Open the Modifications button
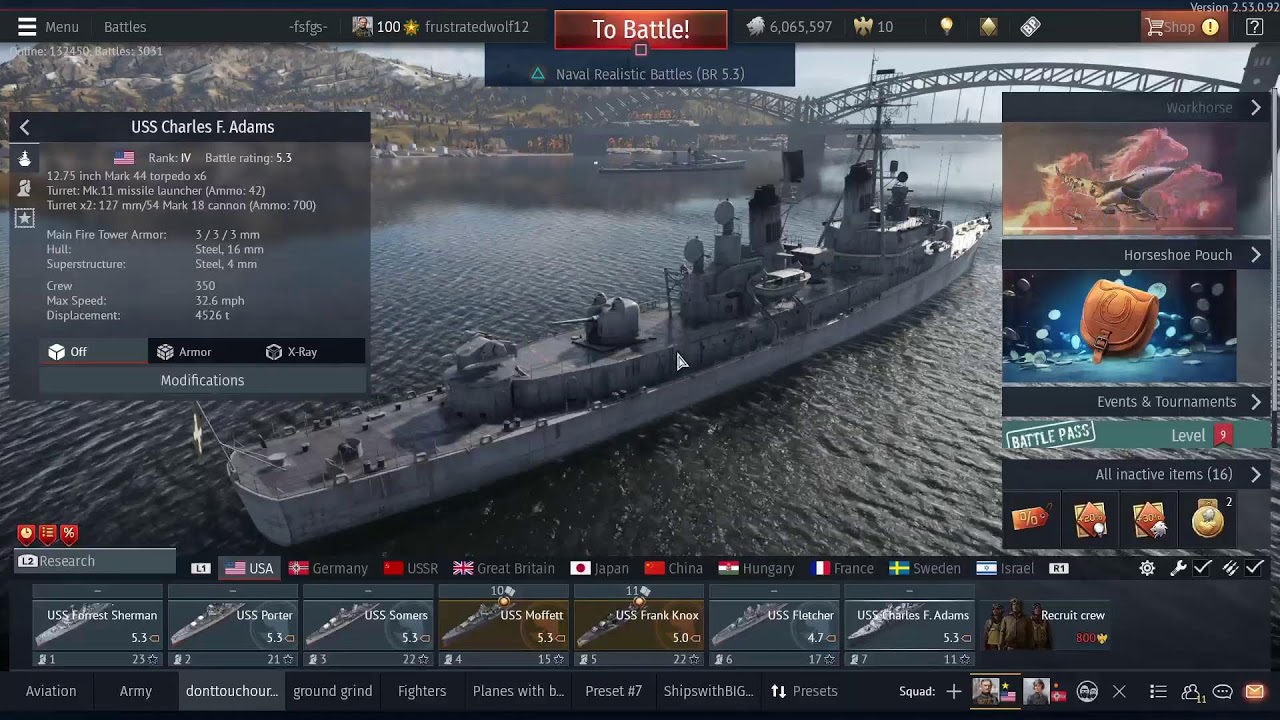 click(x=202, y=380)
